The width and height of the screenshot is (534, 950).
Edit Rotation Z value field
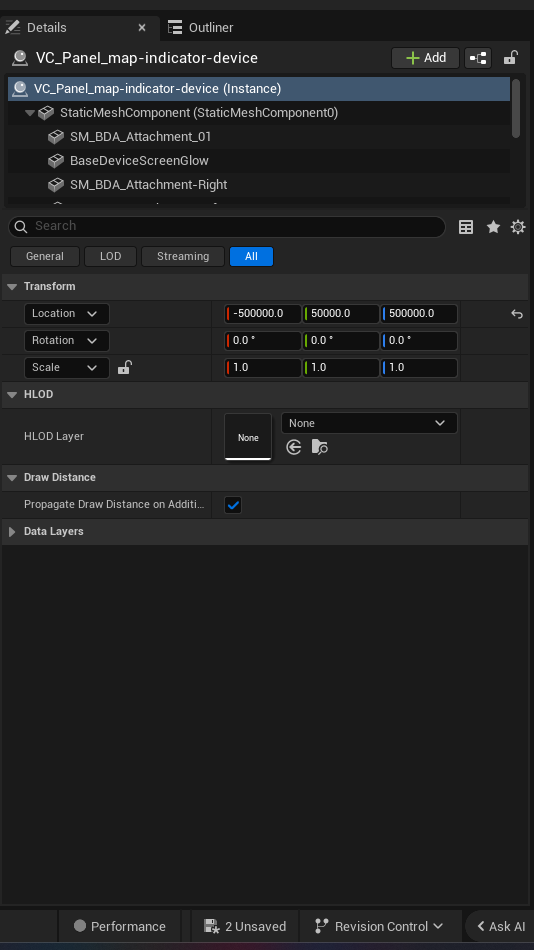click(x=419, y=340)
